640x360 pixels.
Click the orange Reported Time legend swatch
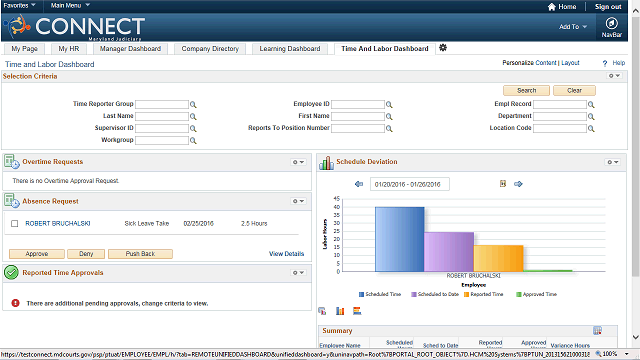pyautogui.click(x=466, y=294)
